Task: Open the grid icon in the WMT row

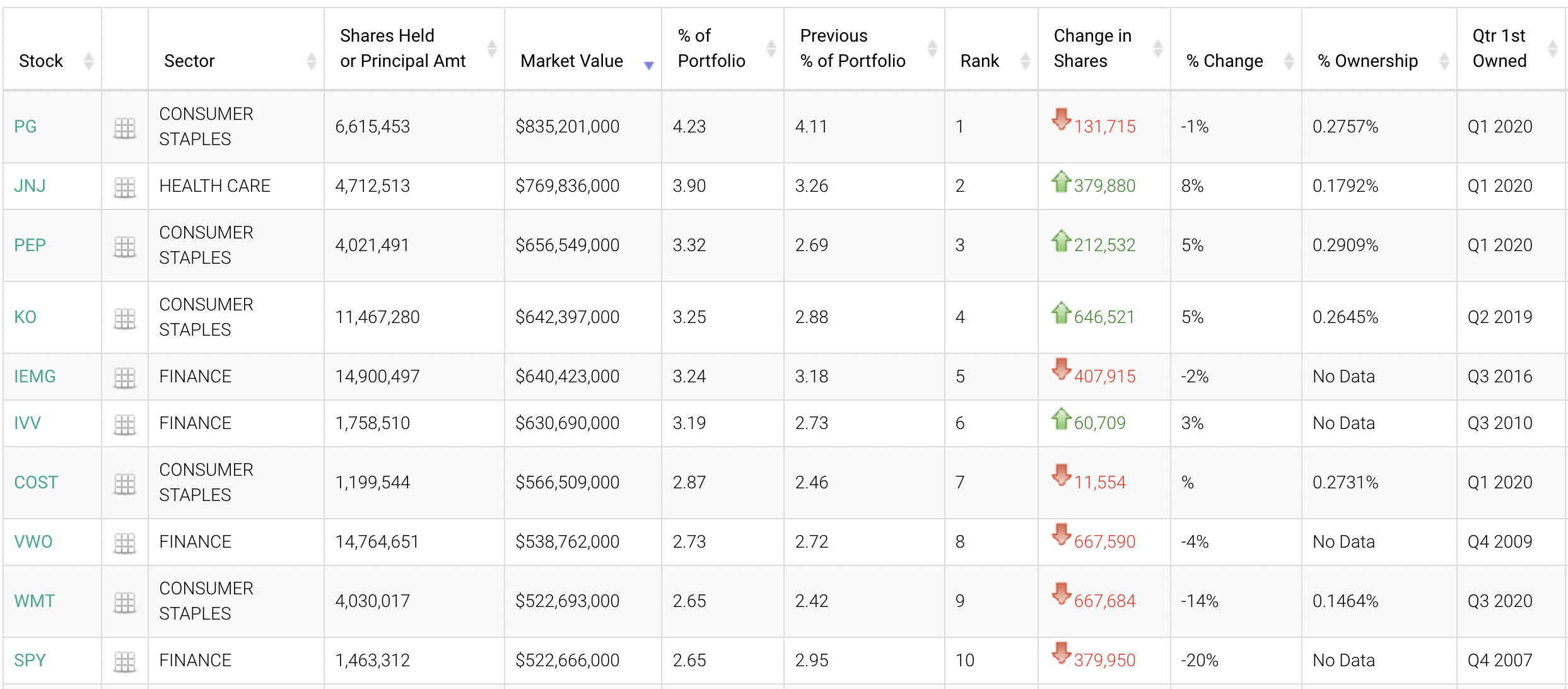Action: click(125, 603)
